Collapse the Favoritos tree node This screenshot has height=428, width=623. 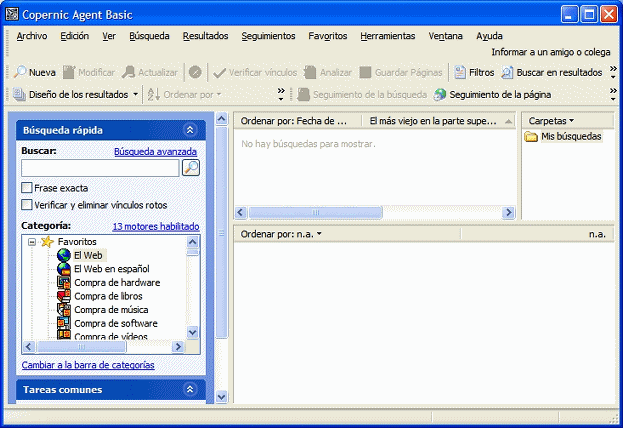coord(32,242)
